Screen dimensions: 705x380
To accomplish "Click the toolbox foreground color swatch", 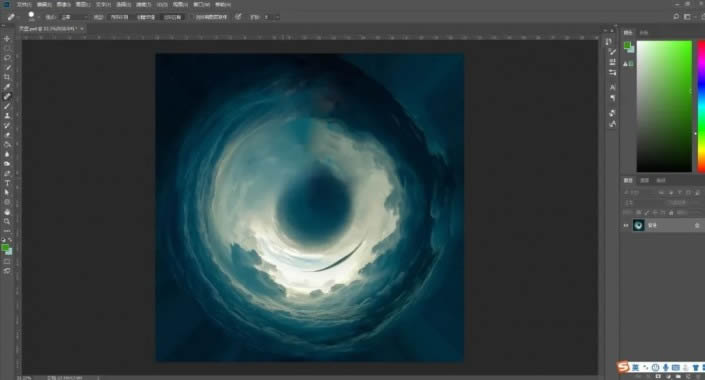I will tap(5, 247).
